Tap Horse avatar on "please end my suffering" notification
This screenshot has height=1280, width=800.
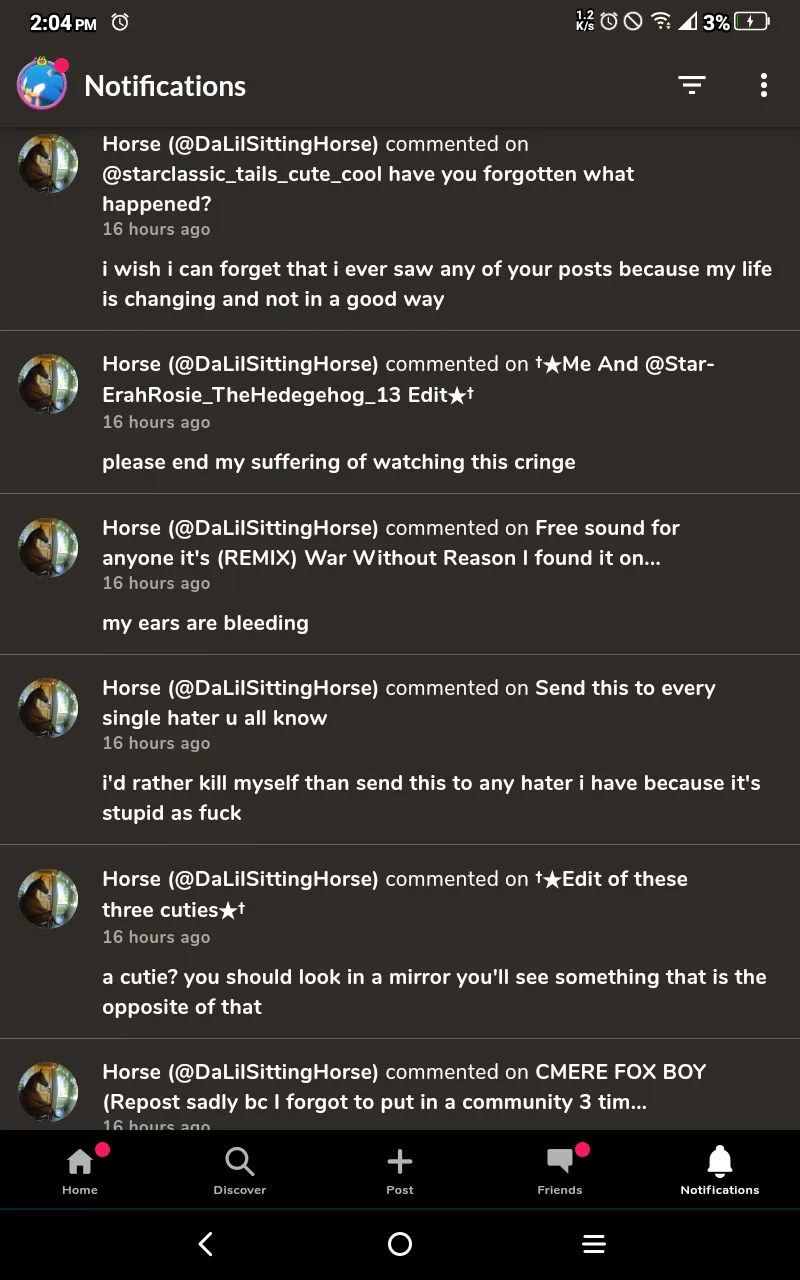click(48, 384)
